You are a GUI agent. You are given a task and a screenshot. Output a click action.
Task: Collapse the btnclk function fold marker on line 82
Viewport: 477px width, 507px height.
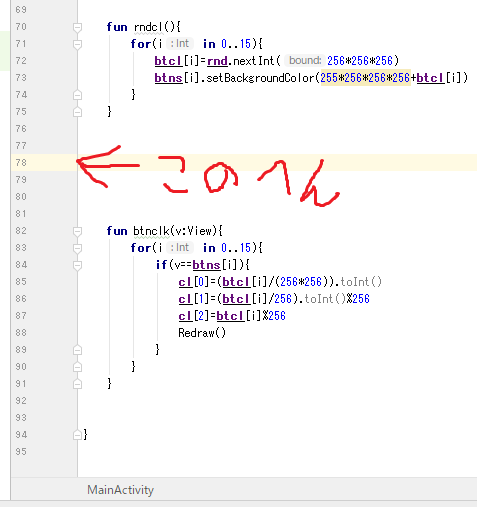[x=77, y=231]
